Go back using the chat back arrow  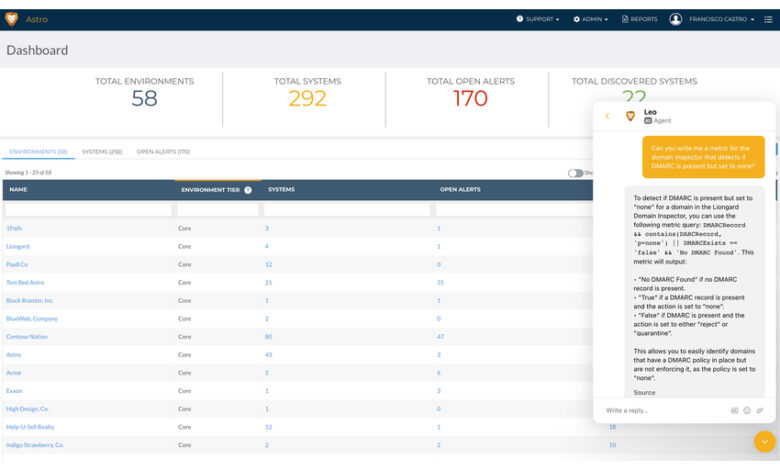pos(607,116)
